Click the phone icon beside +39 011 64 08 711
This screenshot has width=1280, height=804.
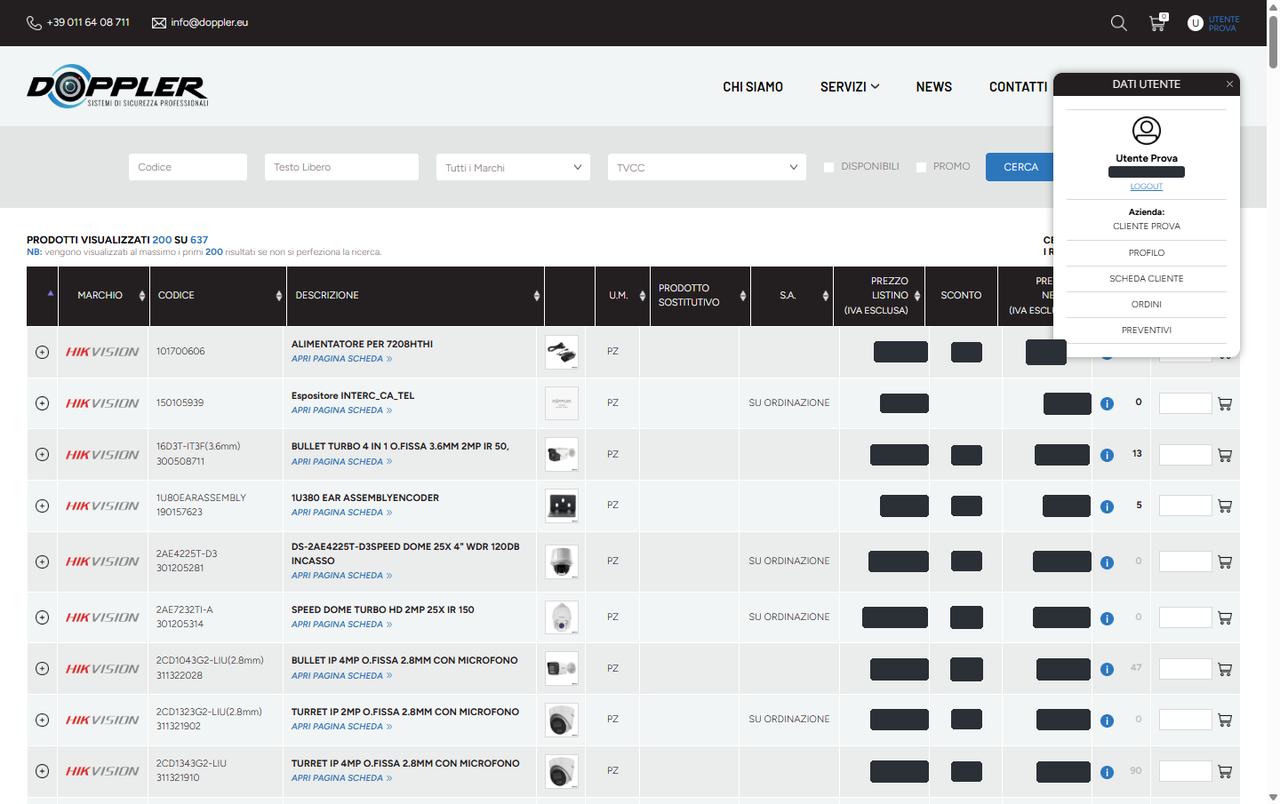pos(34,22)
